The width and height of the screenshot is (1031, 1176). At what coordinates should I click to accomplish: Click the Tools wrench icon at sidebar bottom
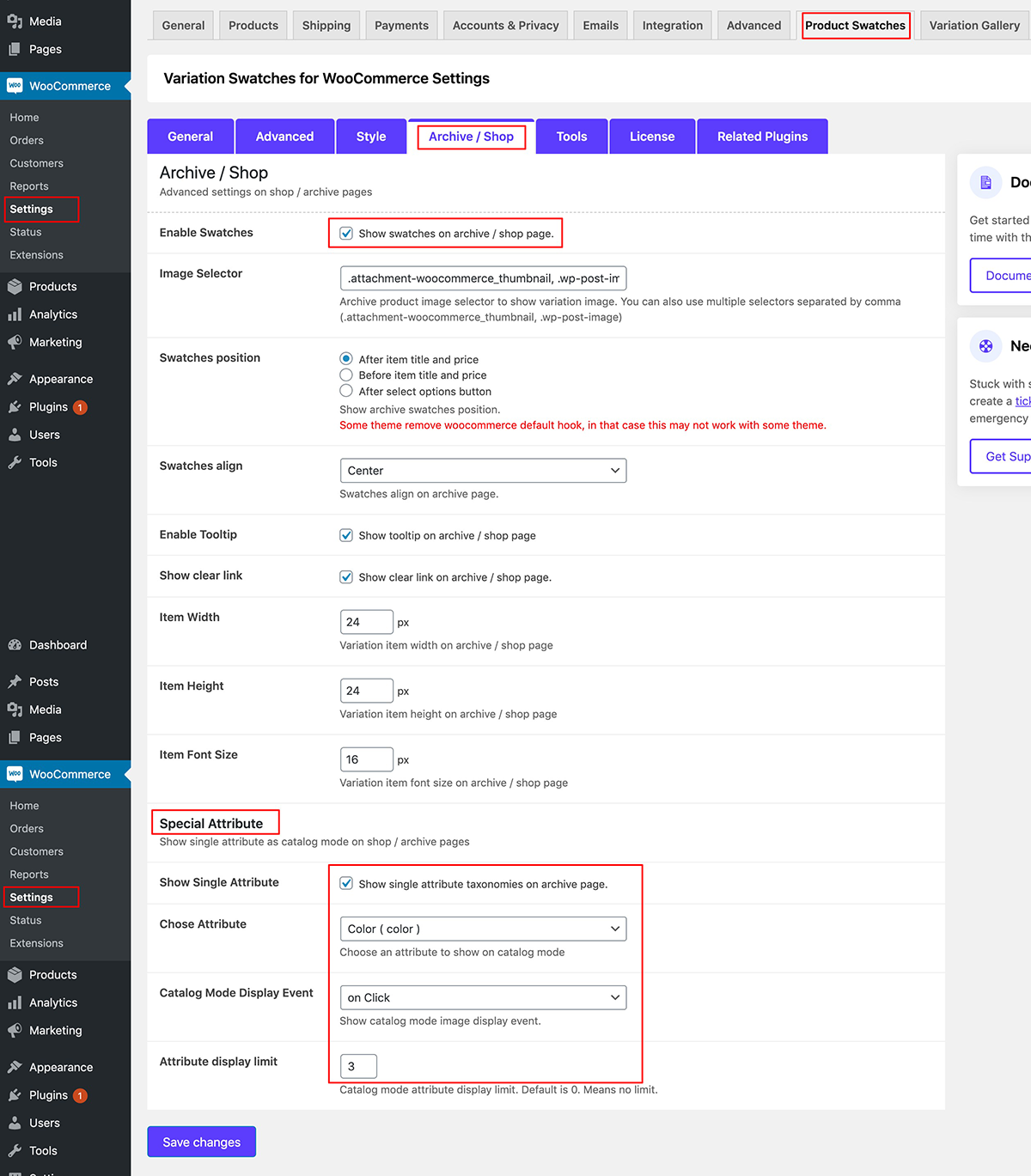tap(15, 1150)
